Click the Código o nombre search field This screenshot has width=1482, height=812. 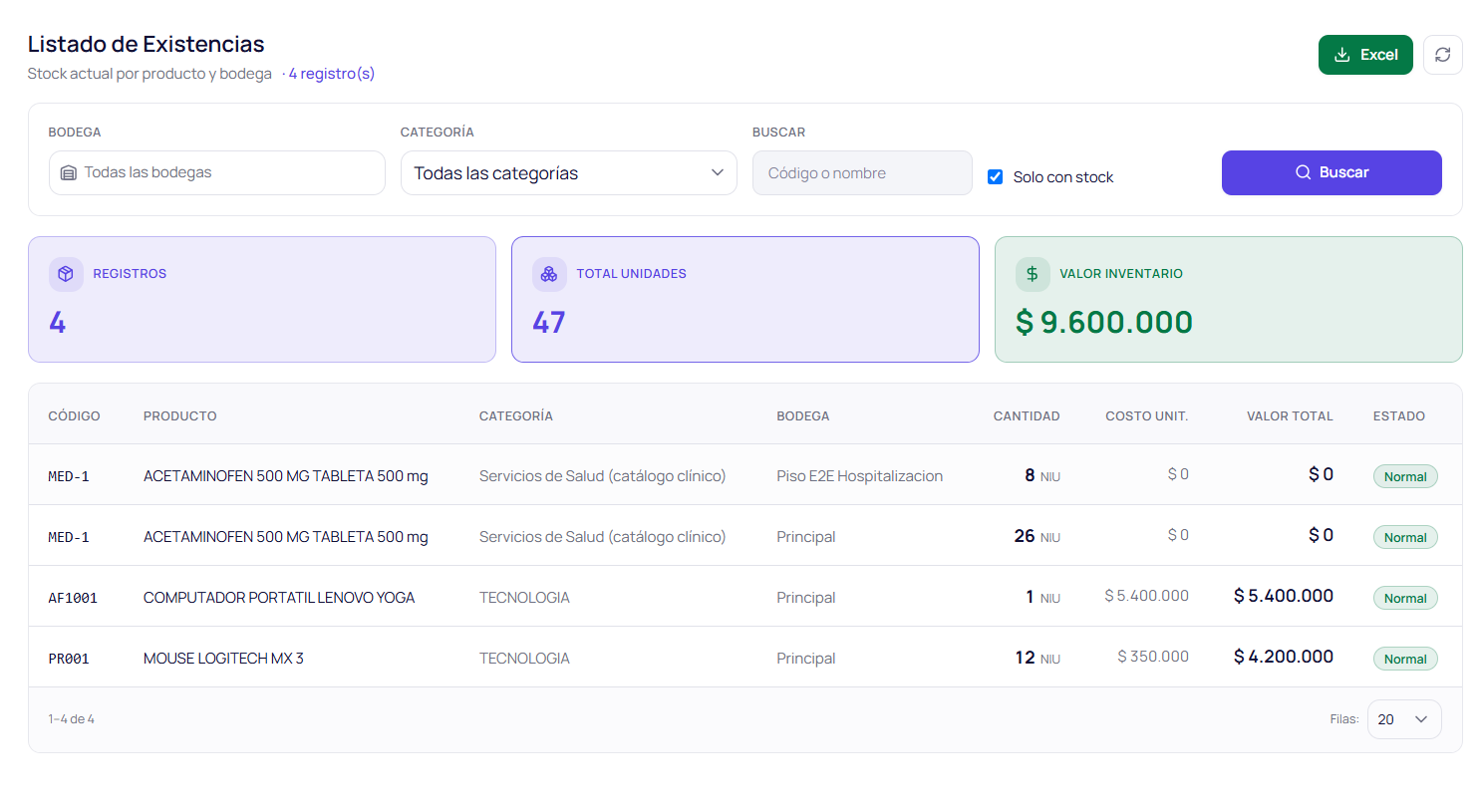pyautogui.click(x=862, y=172)
